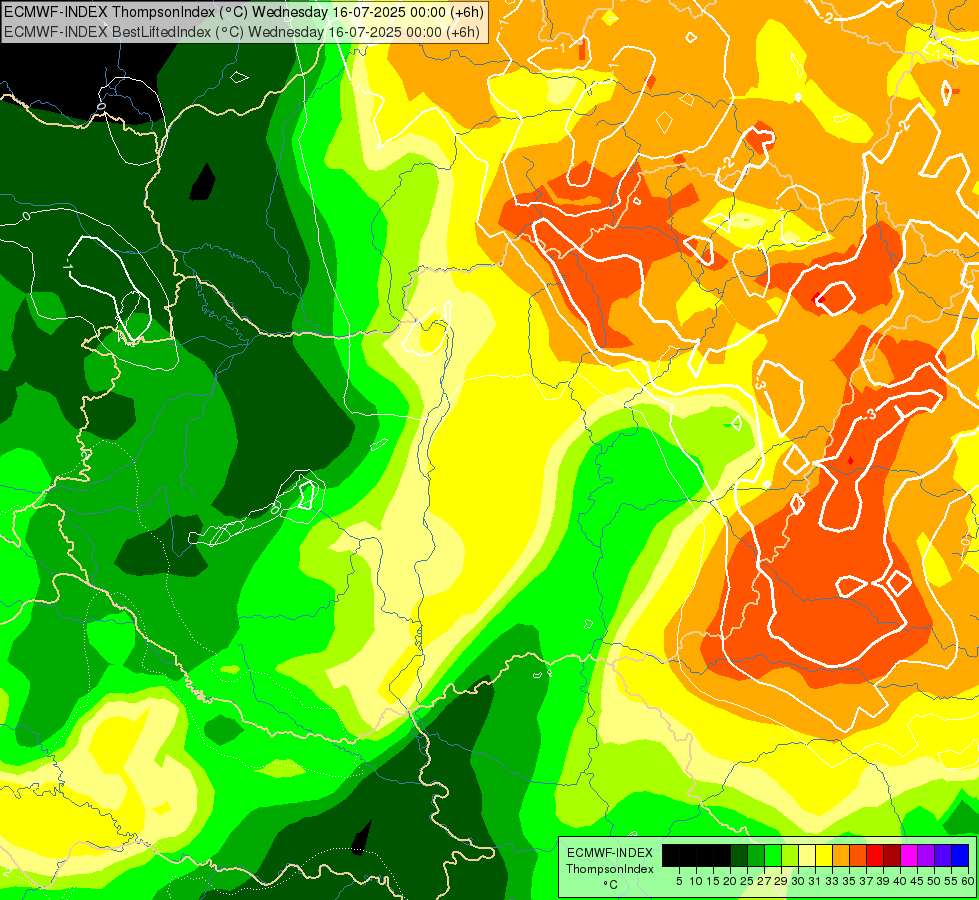Click legend scale value '35'
This screenshot has height=900, width=979.
tap(849, 881)
